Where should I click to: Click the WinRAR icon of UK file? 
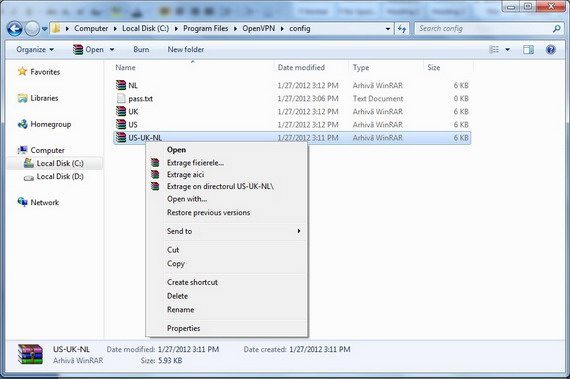pyautogui.click(x=121, y=112)
